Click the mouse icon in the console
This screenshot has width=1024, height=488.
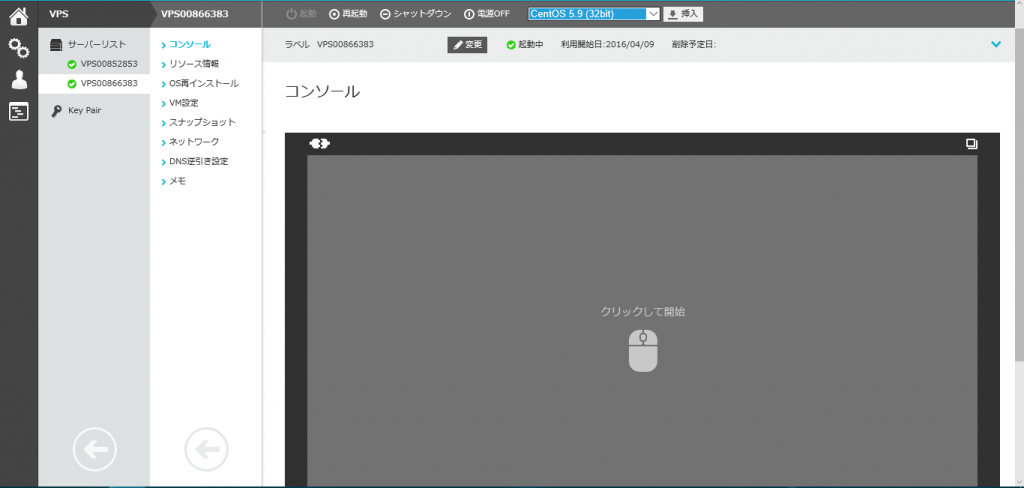[x=643, y=350]
